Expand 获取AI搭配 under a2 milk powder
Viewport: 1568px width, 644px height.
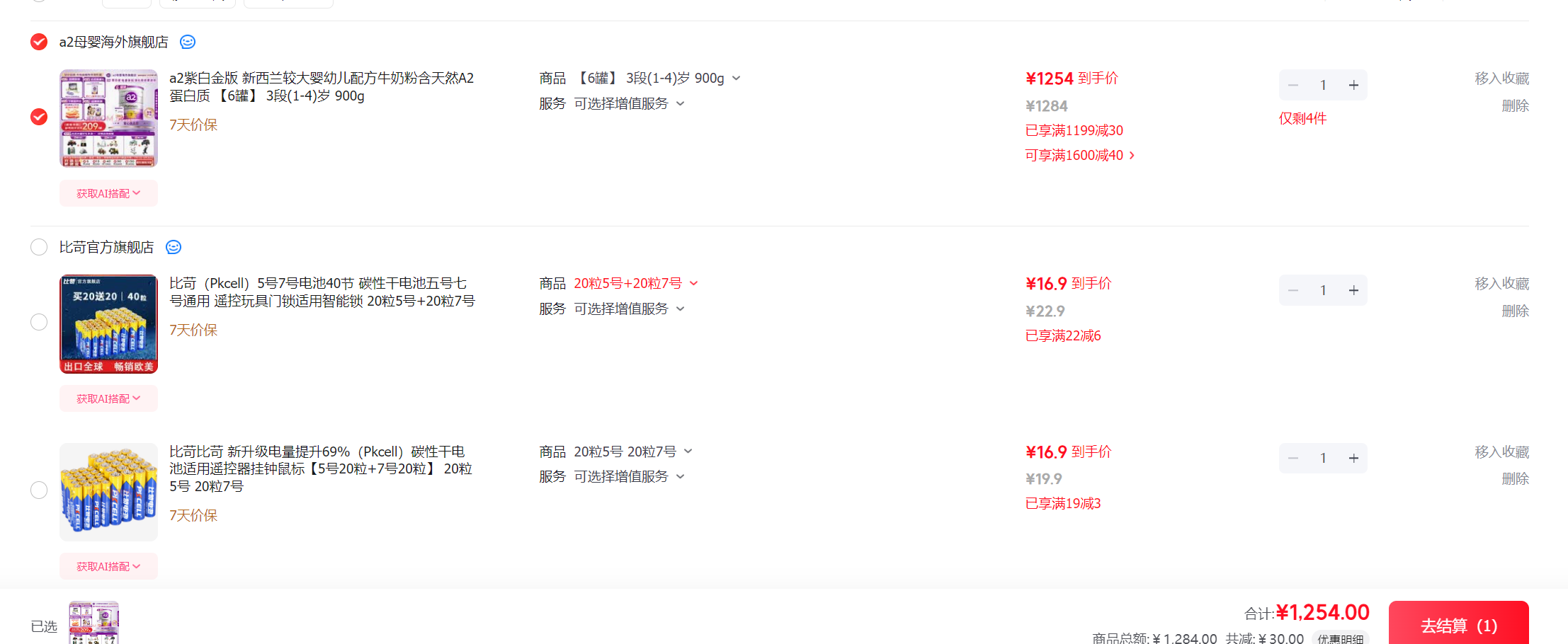click(x=108, y=193)
